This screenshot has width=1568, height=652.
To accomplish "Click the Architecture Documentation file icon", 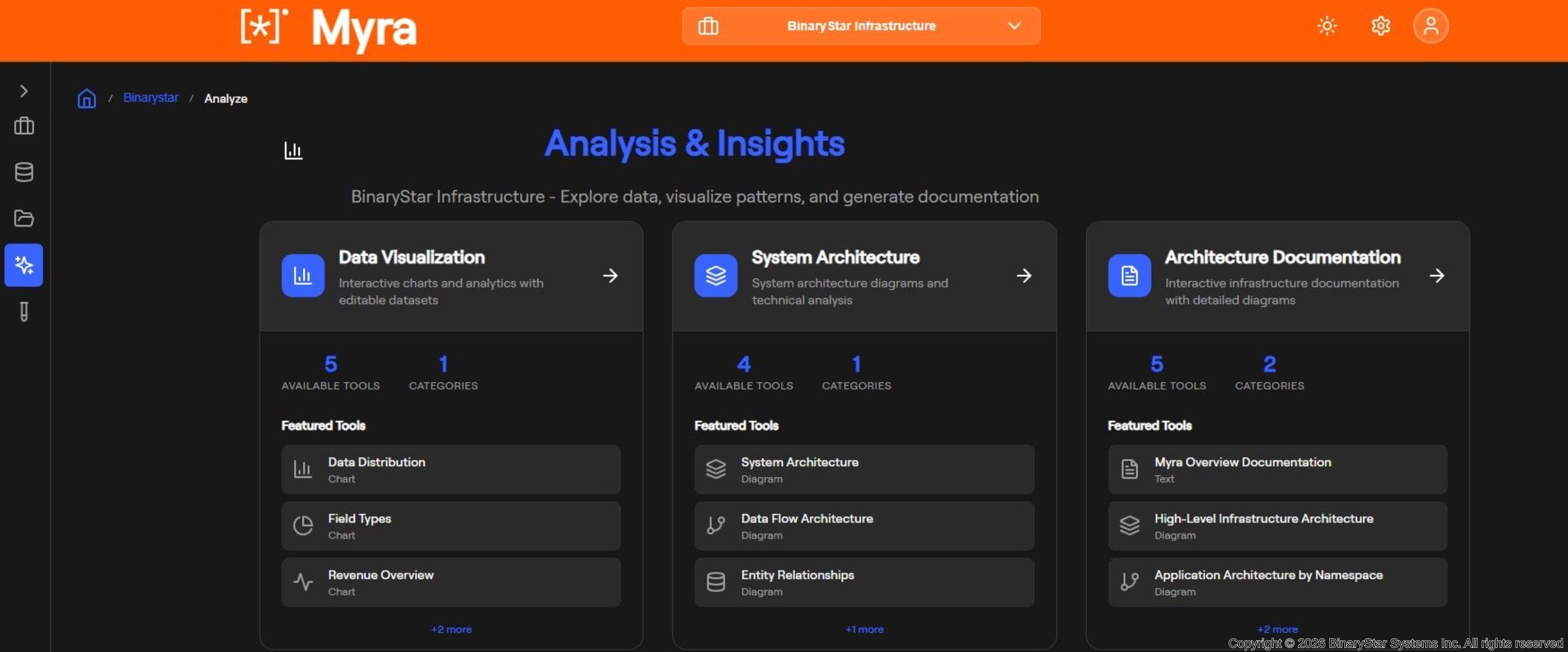I will pyautogui.click(x=1129, y=276).
